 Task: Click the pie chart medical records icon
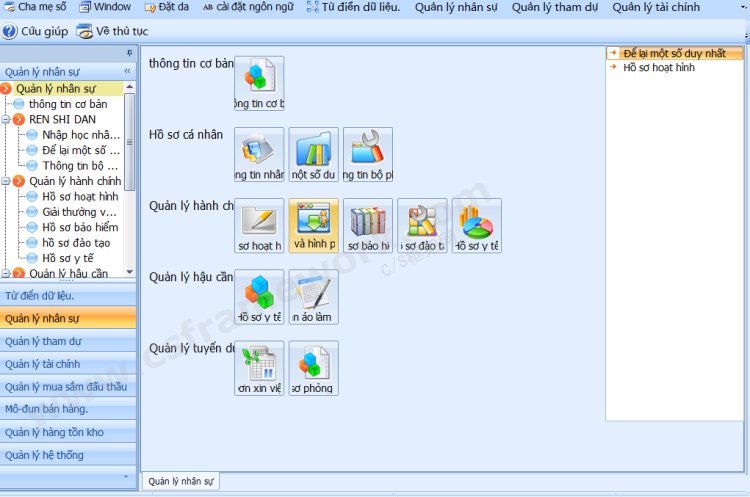477,224
